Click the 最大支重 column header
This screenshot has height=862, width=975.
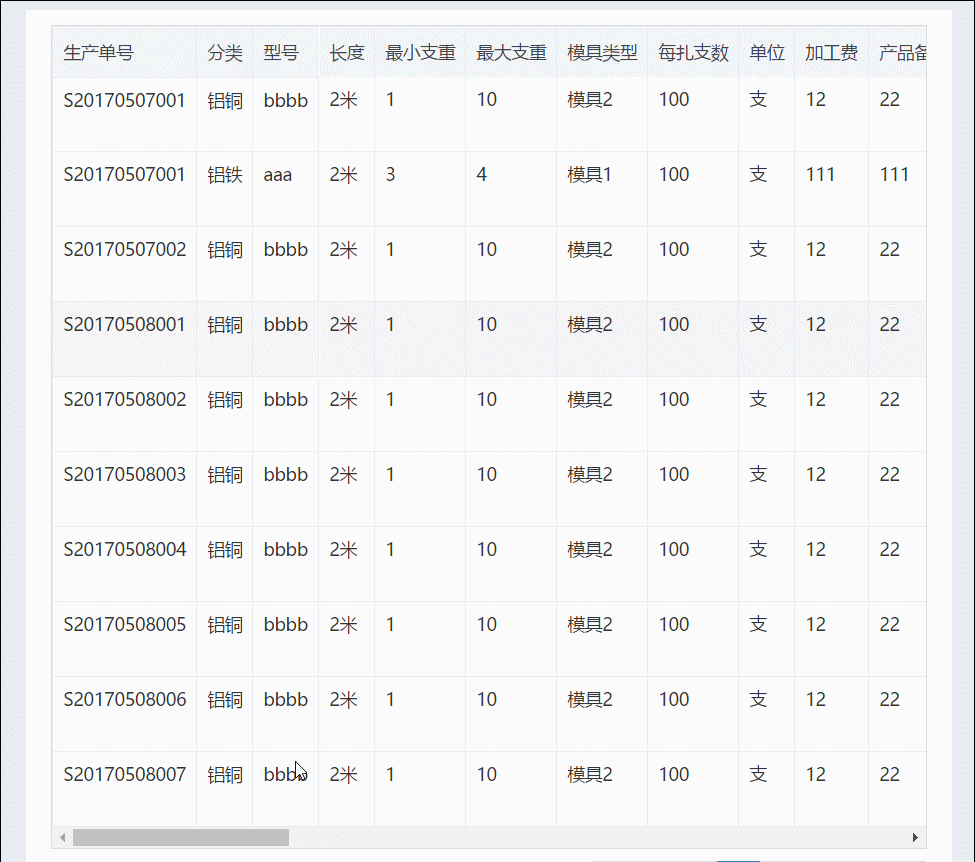pos(511,53)
